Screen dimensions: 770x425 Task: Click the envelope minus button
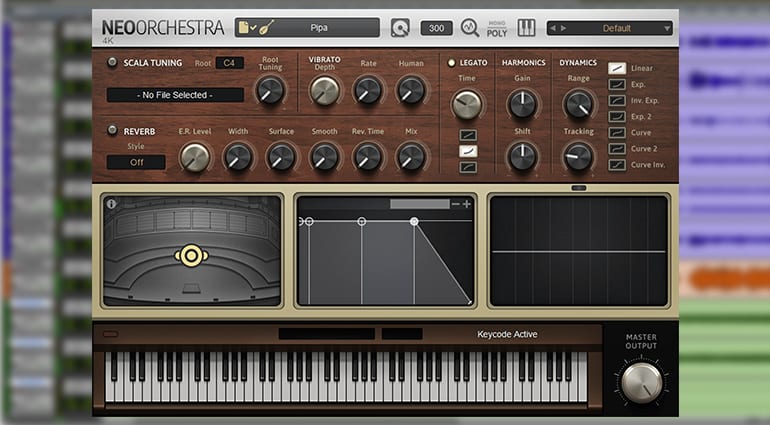tap(456, 204)
